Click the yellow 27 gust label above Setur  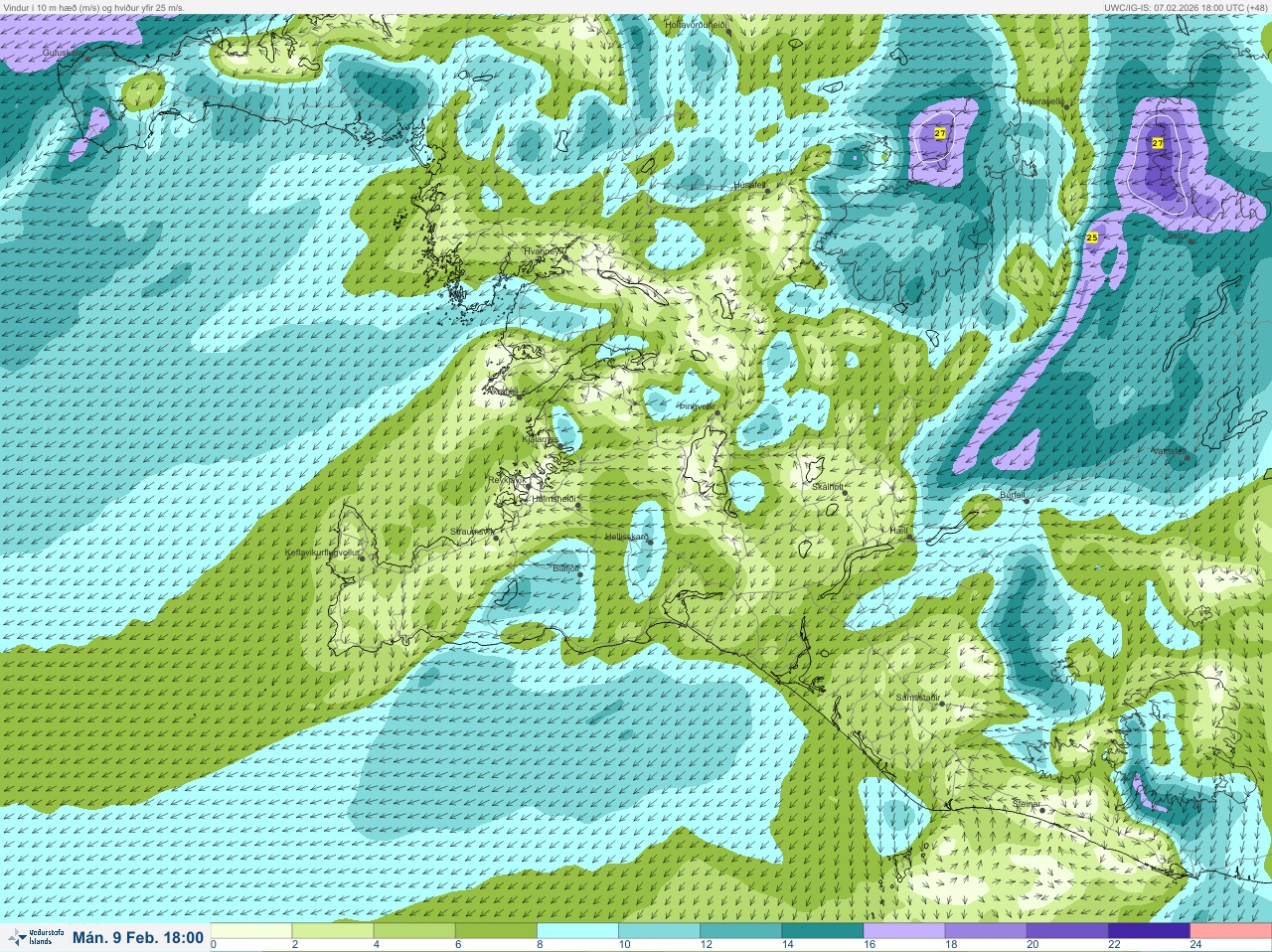(1158, 143)
